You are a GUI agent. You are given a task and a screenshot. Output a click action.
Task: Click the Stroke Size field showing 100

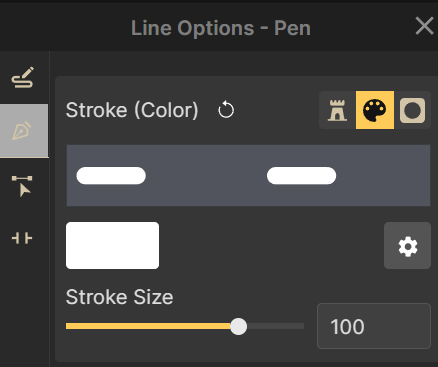coord(374,326)
